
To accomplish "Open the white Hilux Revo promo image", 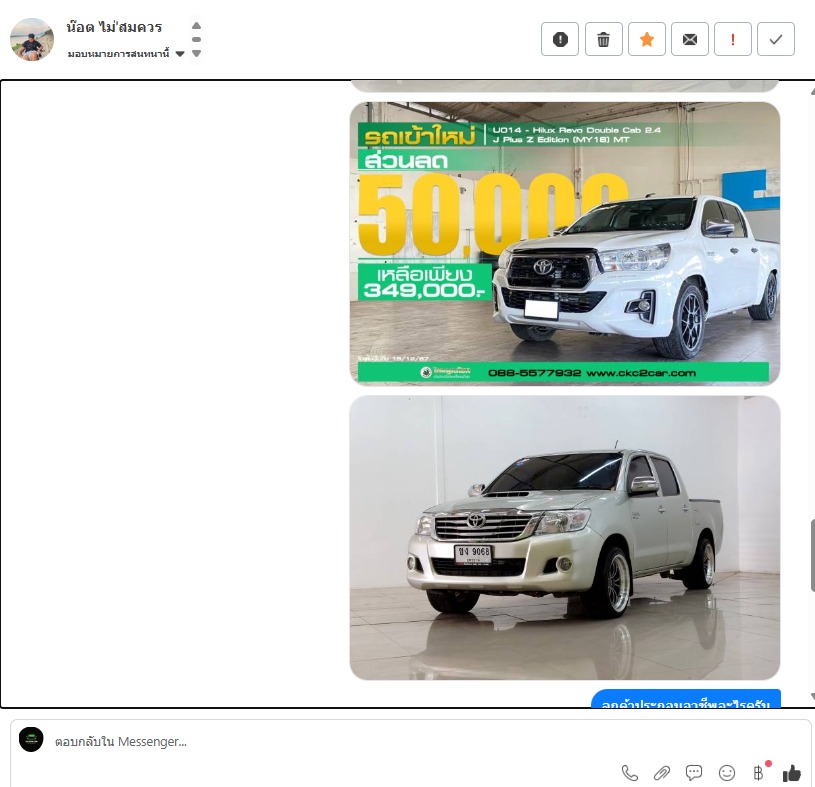I will pos(564,243).
